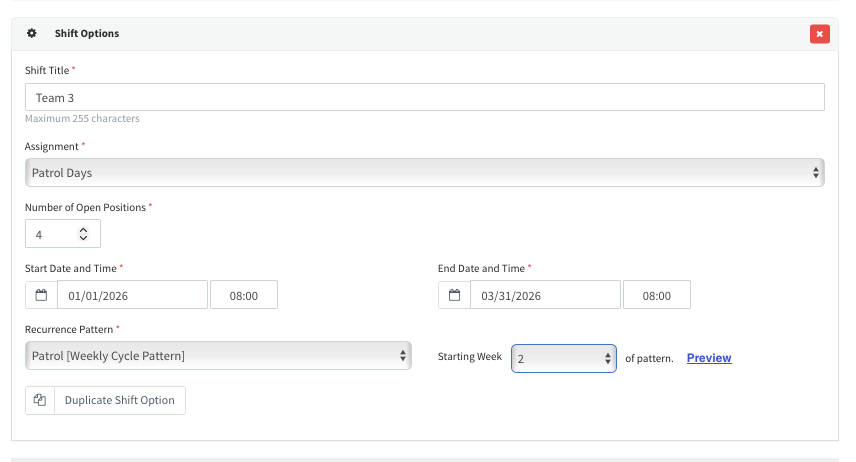Click the End Date and Time label
This screenshot has height=462, width=856.
(482, 268)
